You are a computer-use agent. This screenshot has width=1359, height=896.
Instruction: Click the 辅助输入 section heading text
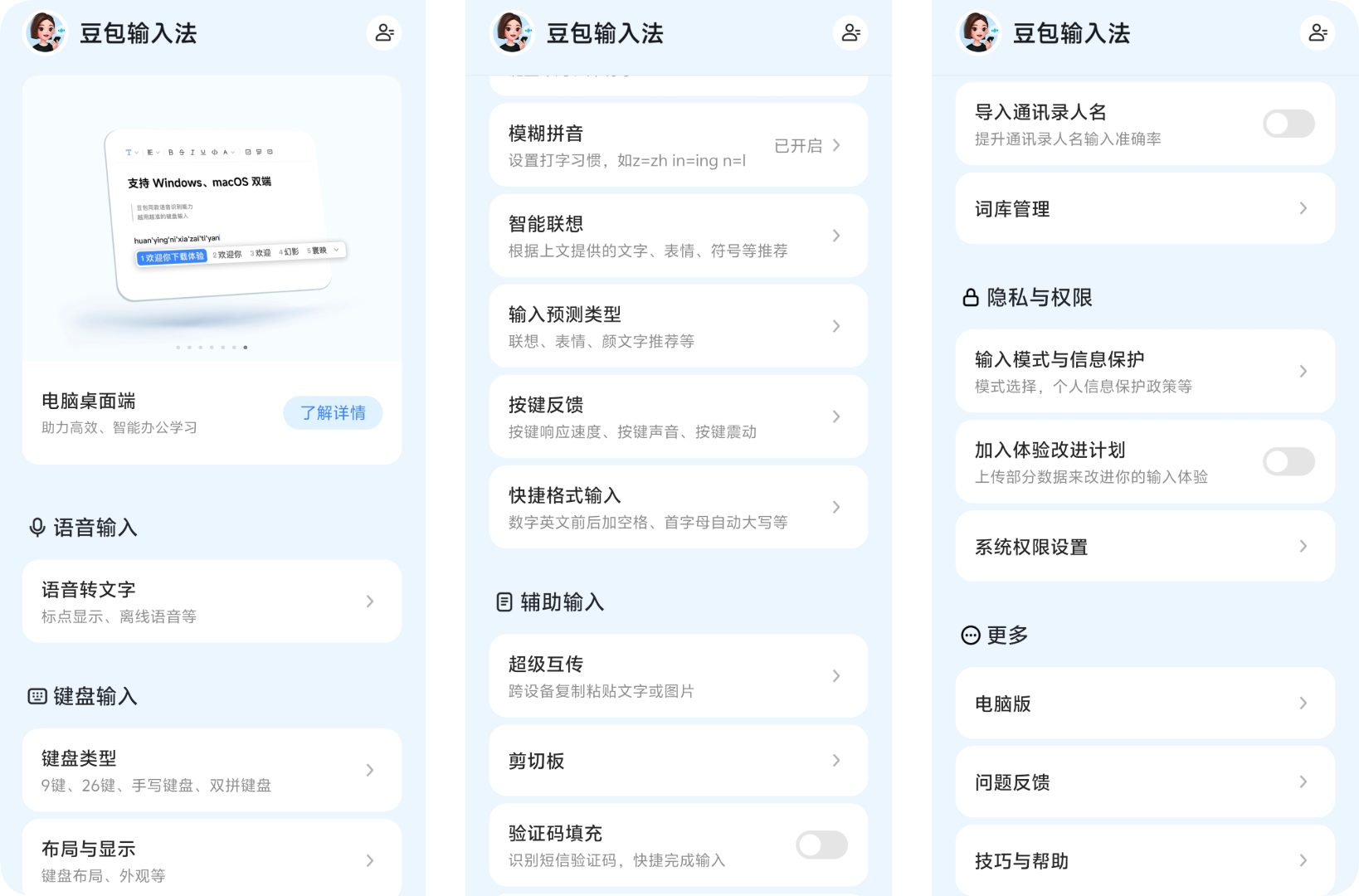[x=563, y=601]
